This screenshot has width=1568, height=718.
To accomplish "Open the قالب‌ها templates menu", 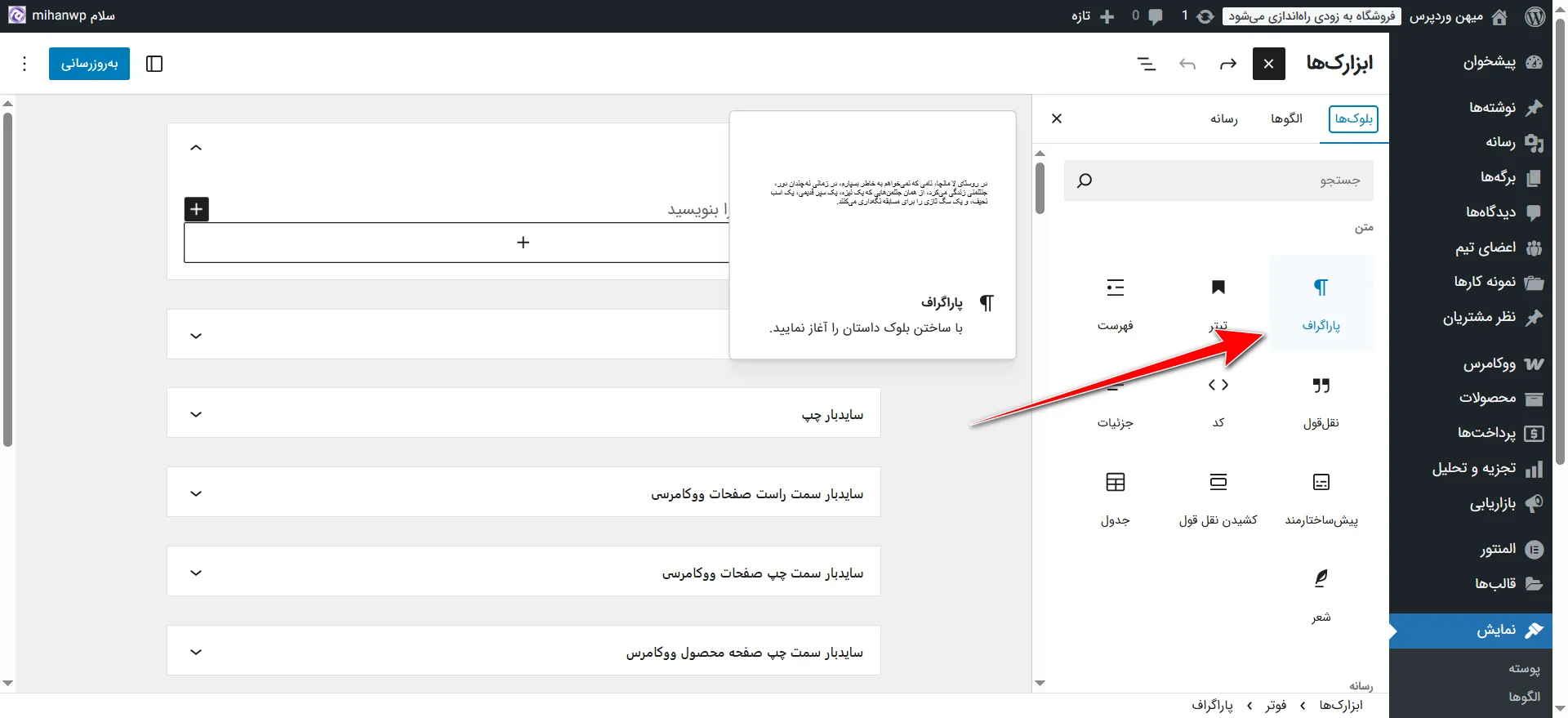I will point(1471,583).
